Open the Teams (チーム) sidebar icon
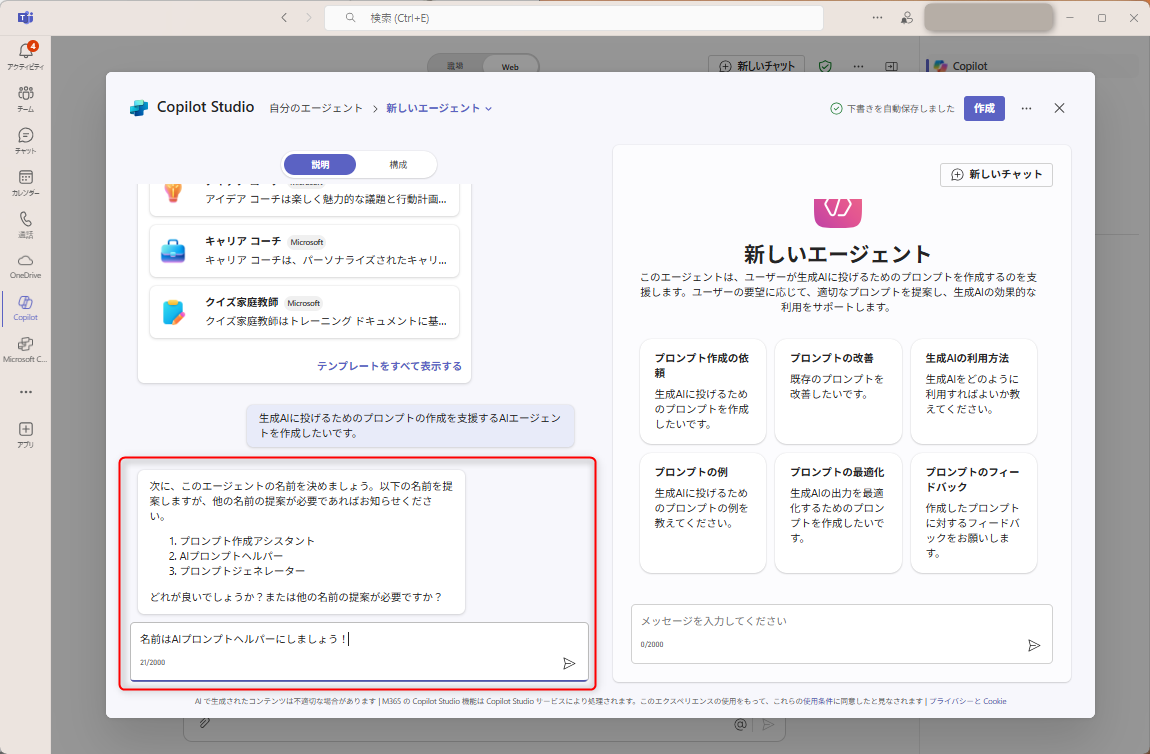Viewport: 1150px width, 754px height. pos(26,98)
